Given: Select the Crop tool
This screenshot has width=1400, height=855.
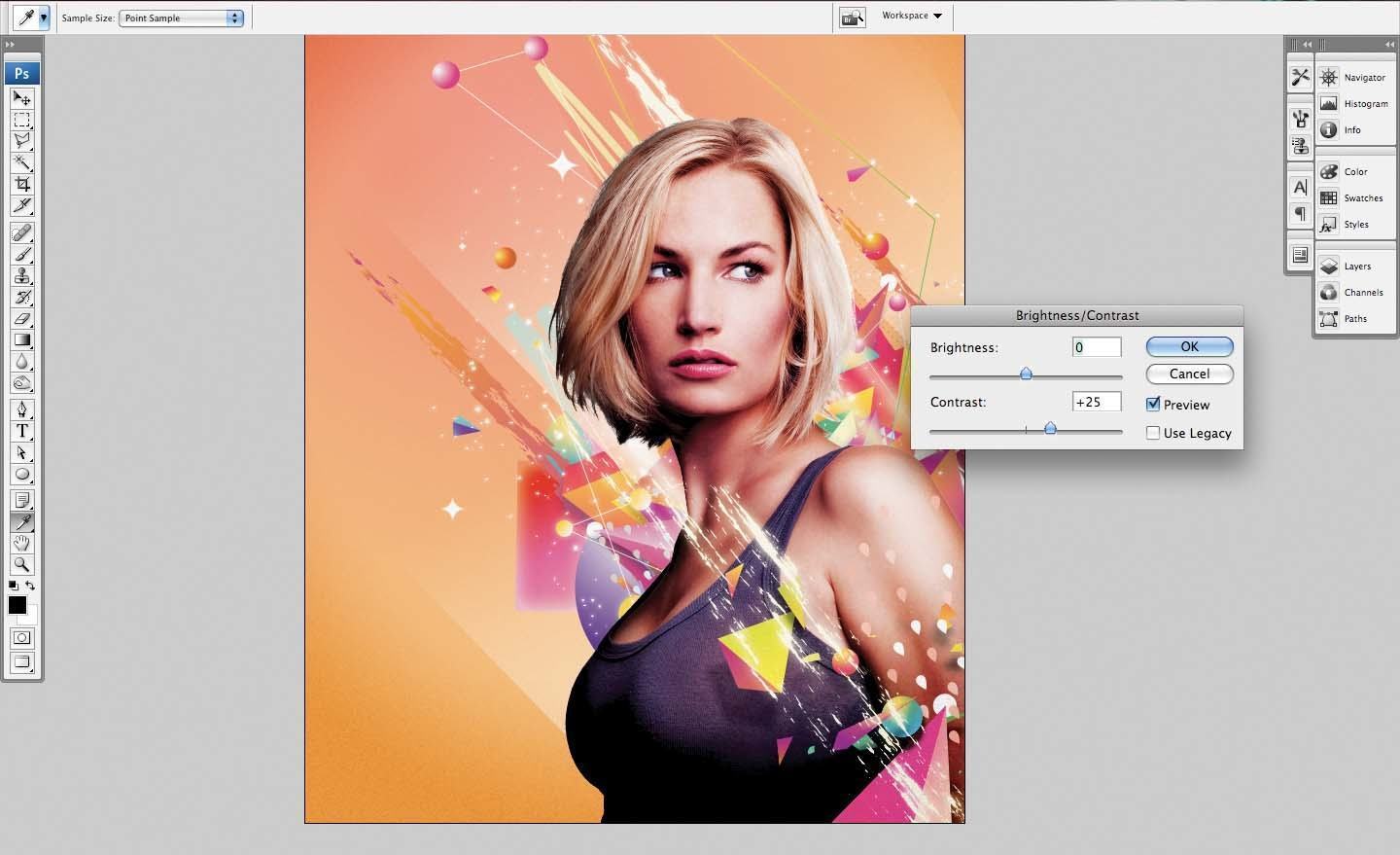Looking at the screenshot, I should [21, 184].
